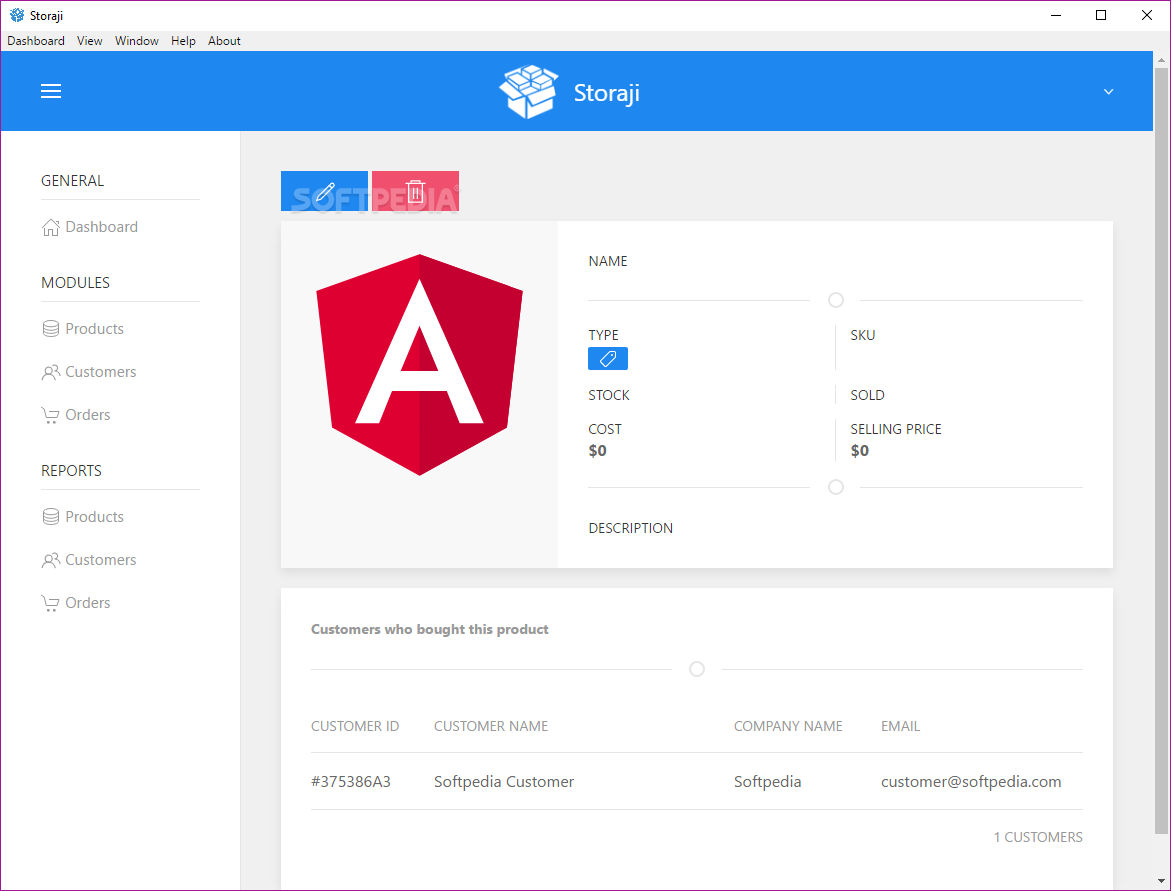The image size is (1171, 891).
Task: Click the 'SKU' label
Action: click(x=863, y=335)
